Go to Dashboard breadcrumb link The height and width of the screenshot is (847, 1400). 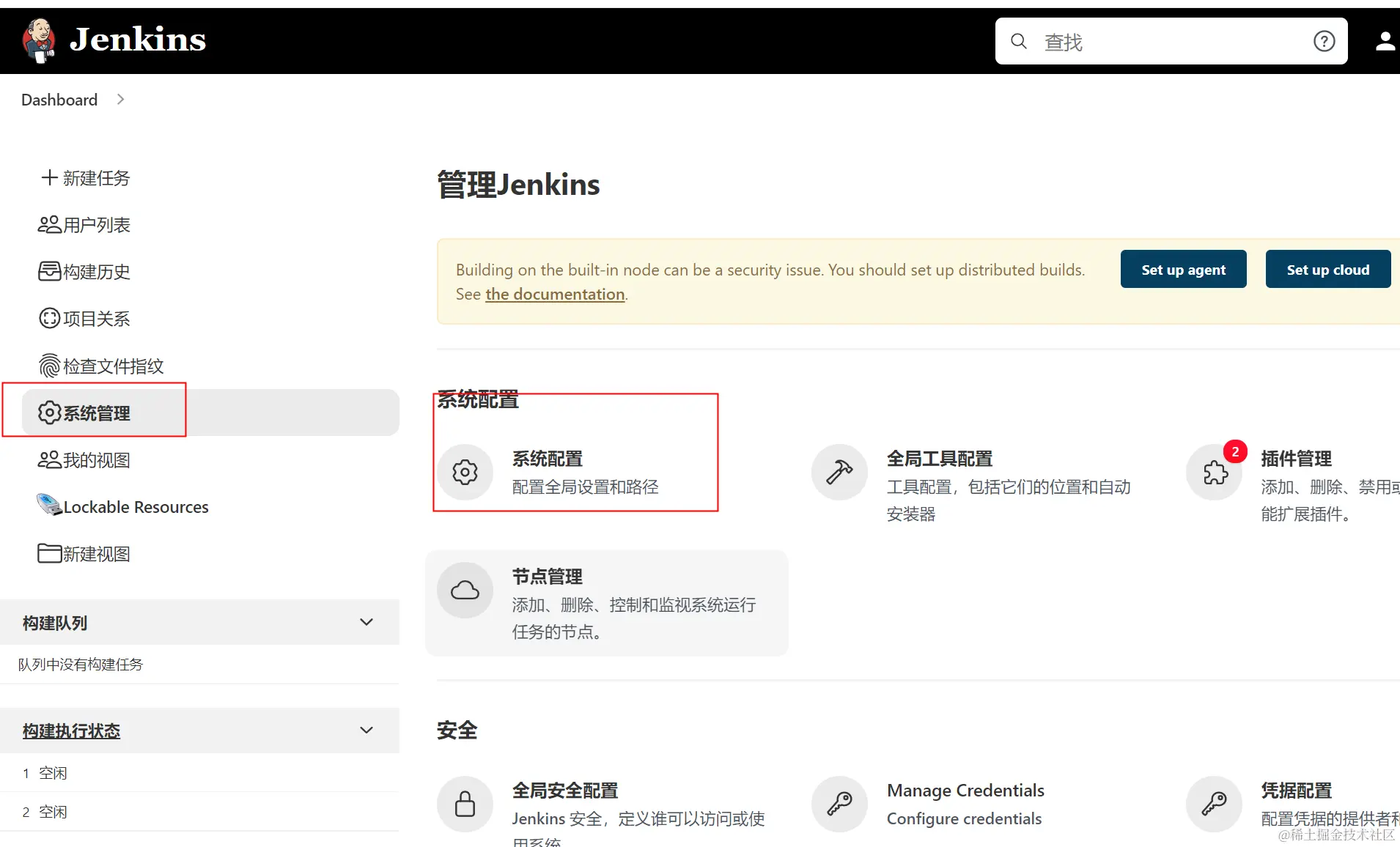click(59, 100)
